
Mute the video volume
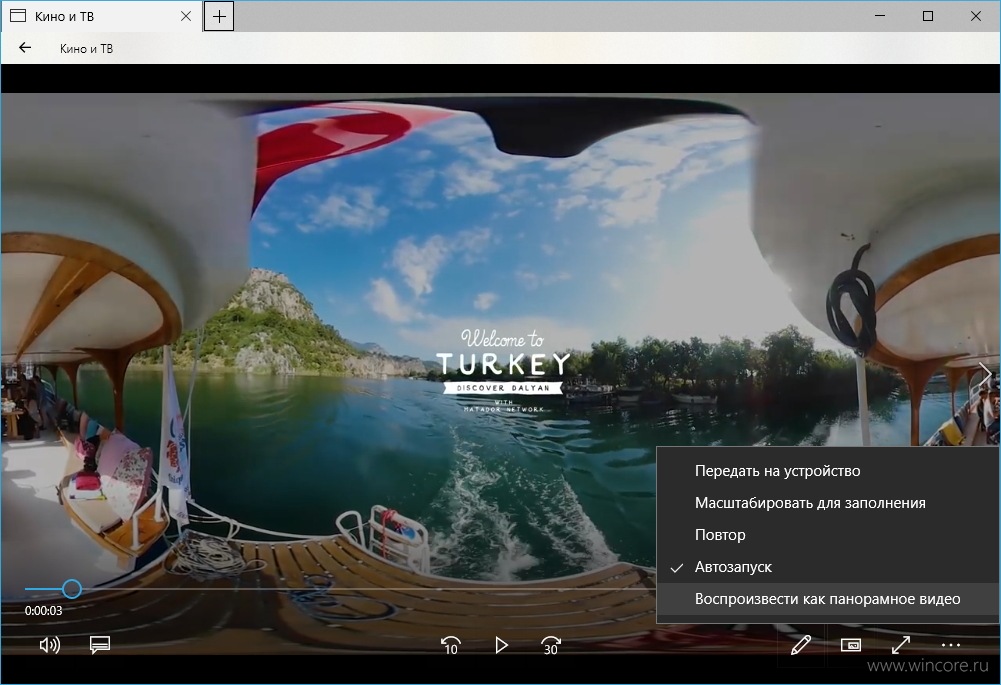(x=50, y=645)
